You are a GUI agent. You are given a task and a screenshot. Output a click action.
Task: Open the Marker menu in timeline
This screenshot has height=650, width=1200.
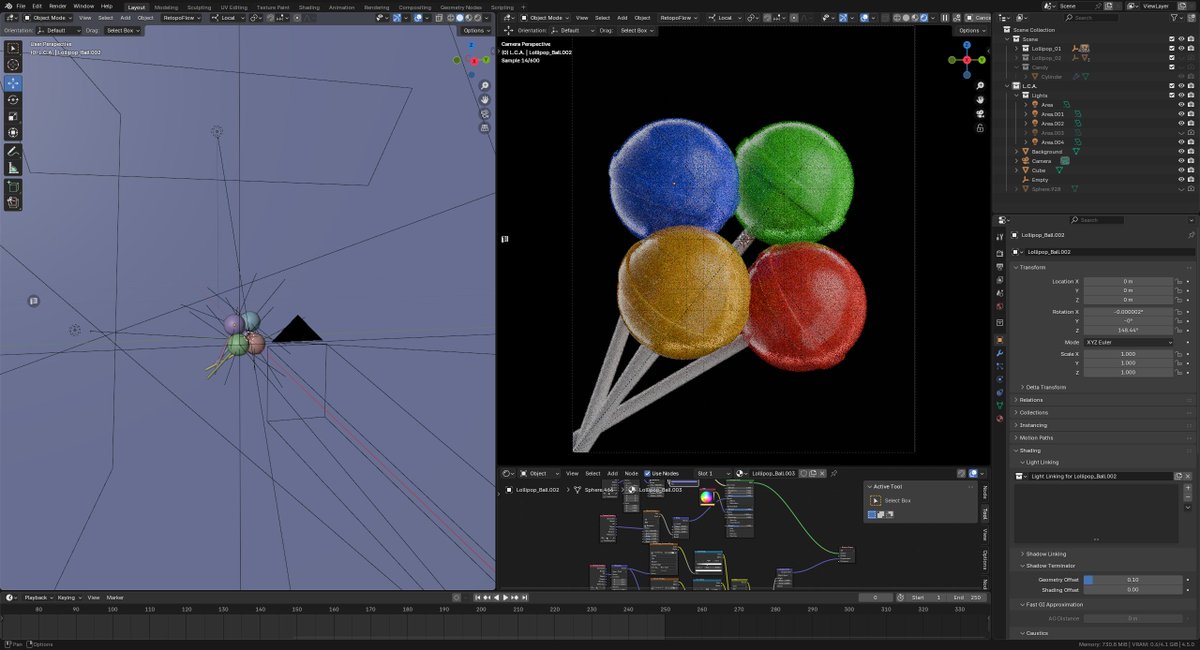click(x=115, y=597)
